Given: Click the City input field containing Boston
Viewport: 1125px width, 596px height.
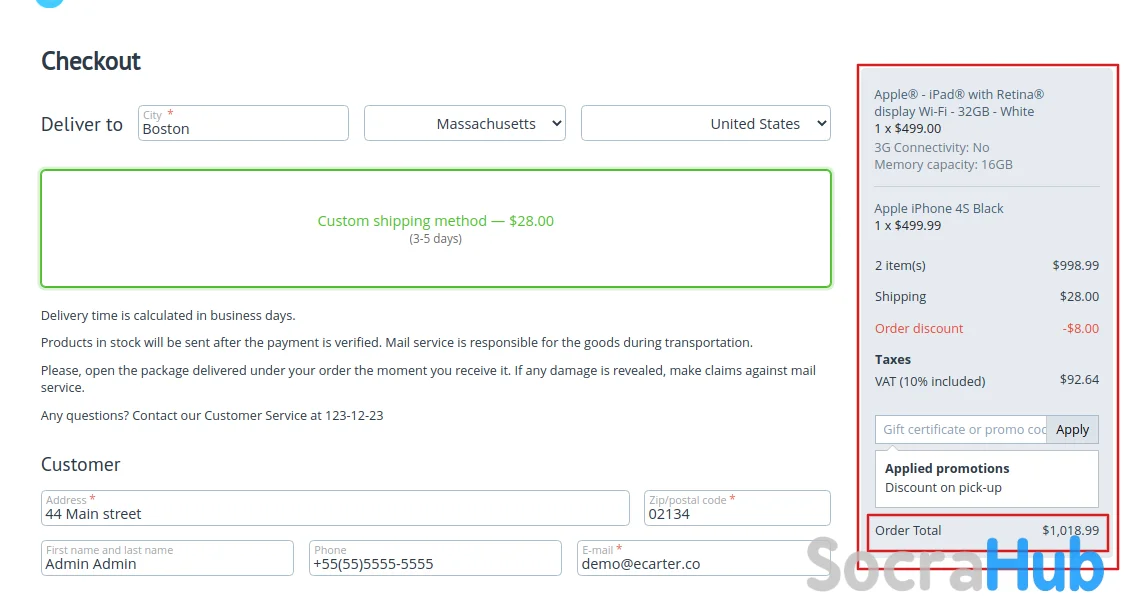Looking at the screenshot, I should coord(243,123).
